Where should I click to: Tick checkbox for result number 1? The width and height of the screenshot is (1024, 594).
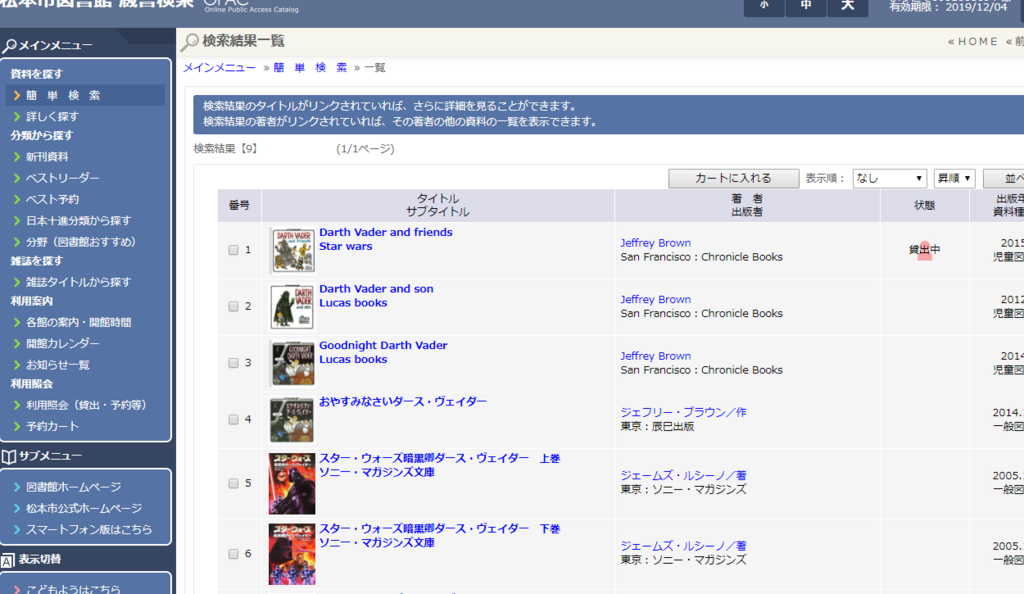[233, 250]
